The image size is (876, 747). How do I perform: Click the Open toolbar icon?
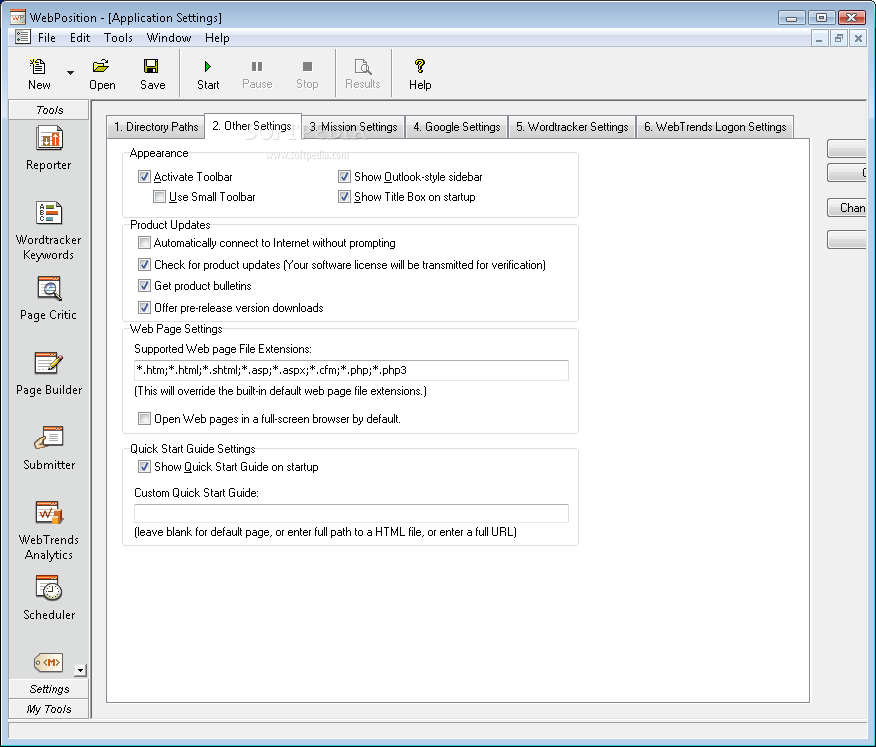[102, 74]
